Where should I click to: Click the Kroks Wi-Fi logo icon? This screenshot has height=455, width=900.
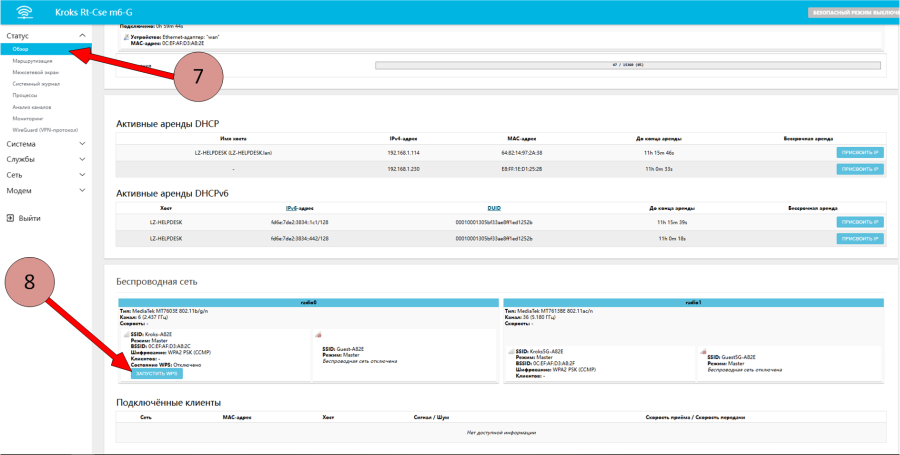pos(23,13)
